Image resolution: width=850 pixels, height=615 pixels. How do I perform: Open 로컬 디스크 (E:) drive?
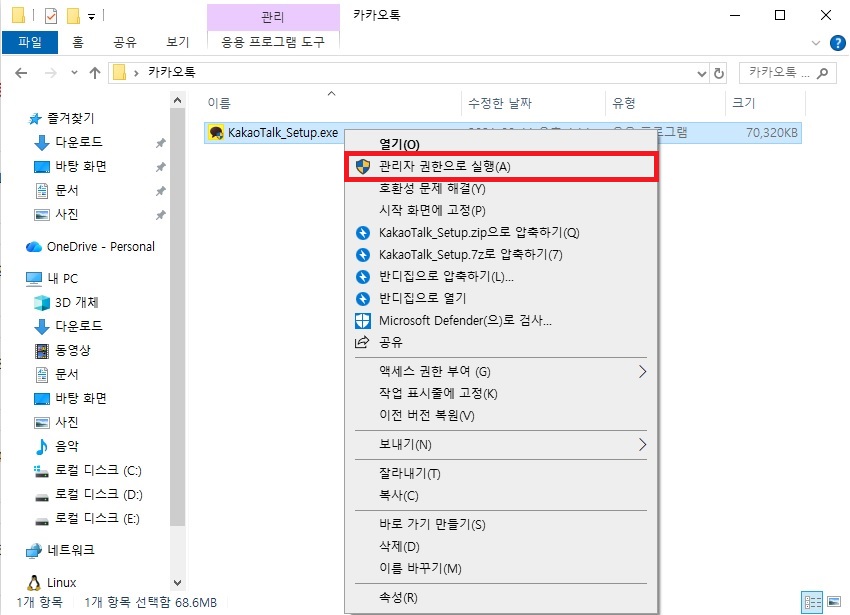point(87,519)
